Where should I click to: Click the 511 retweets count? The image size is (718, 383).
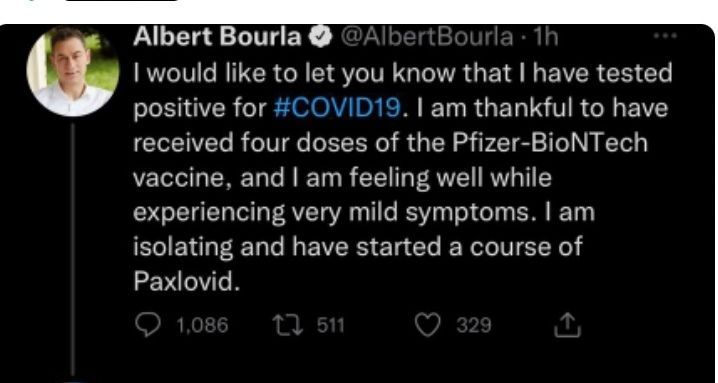331,326
